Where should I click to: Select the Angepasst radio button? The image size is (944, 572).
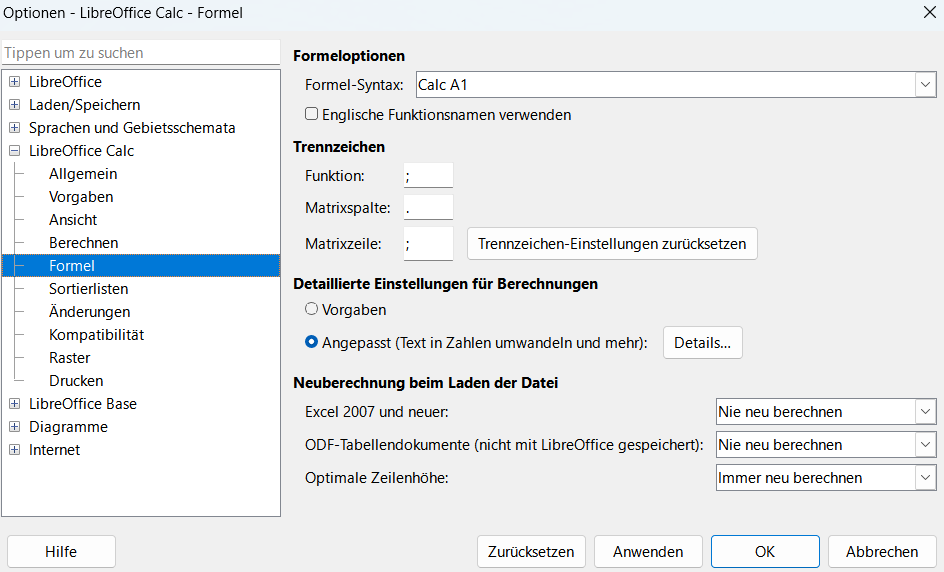pos(311,342)
